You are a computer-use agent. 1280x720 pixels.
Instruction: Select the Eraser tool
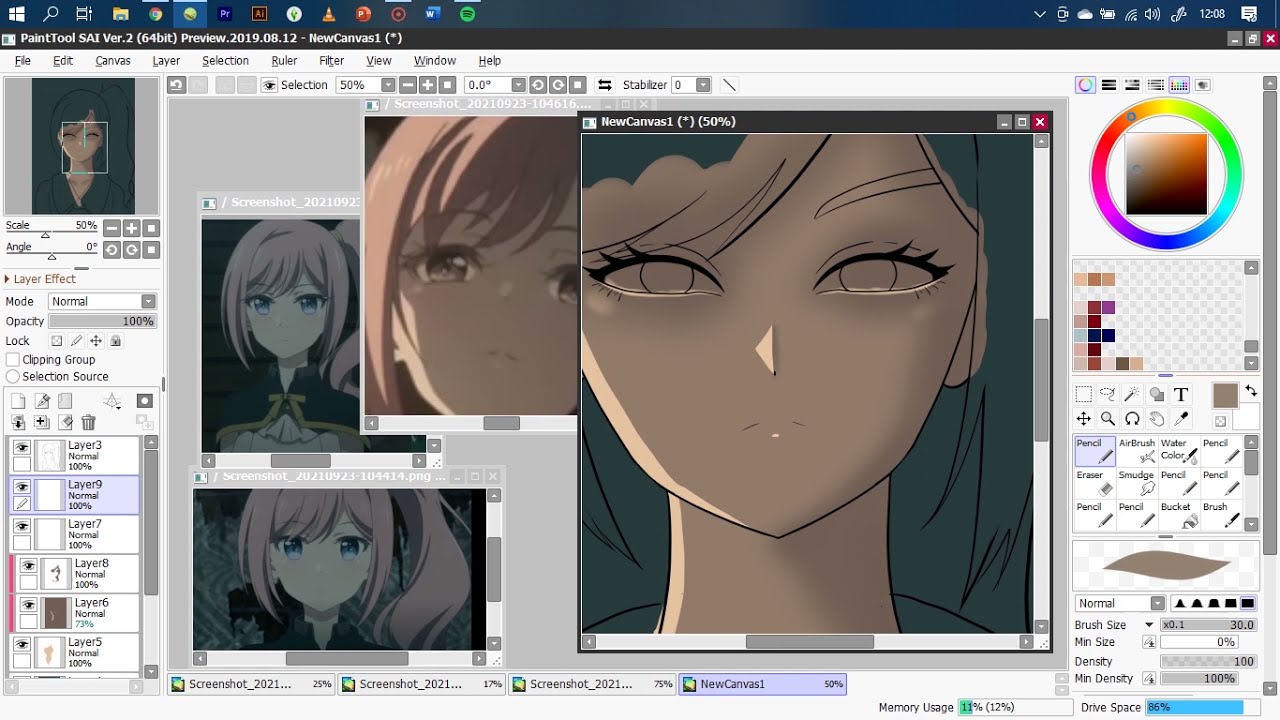(1095, 483)
